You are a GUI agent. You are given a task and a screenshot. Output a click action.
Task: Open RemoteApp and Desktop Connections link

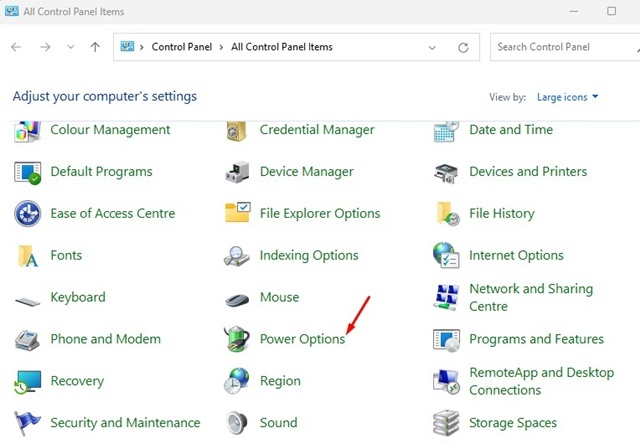[542, 381]
